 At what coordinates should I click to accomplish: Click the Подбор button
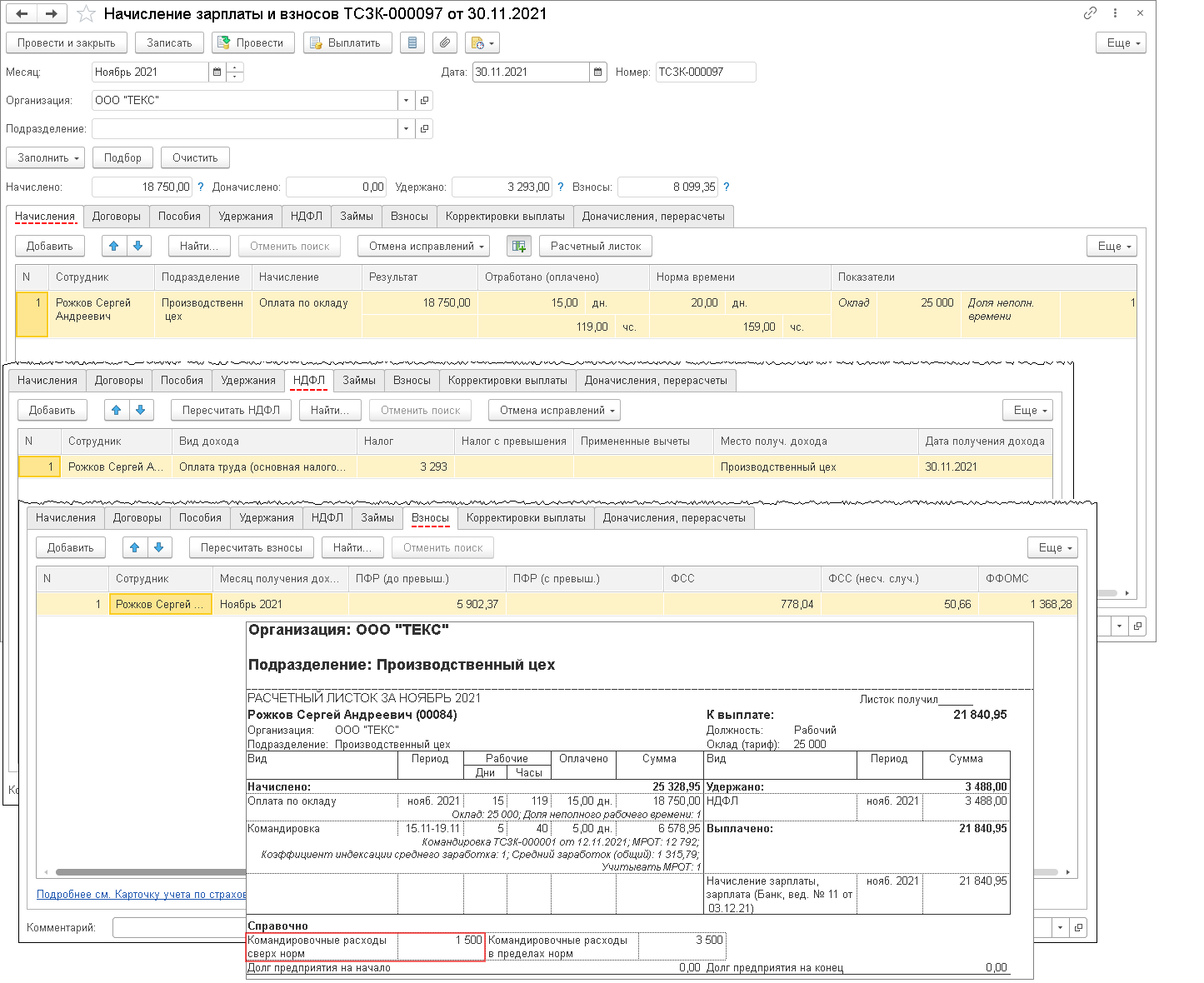[122, 157]
